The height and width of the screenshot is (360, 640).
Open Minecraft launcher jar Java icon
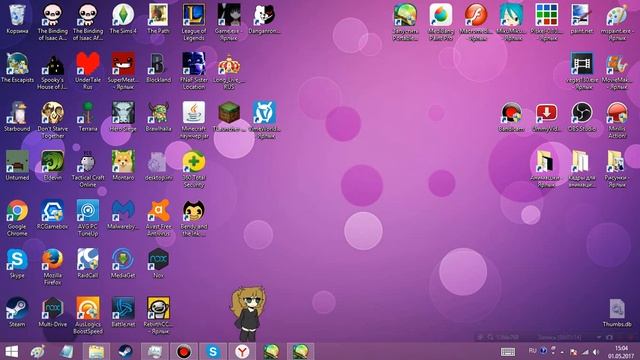[x=193, y=120]
